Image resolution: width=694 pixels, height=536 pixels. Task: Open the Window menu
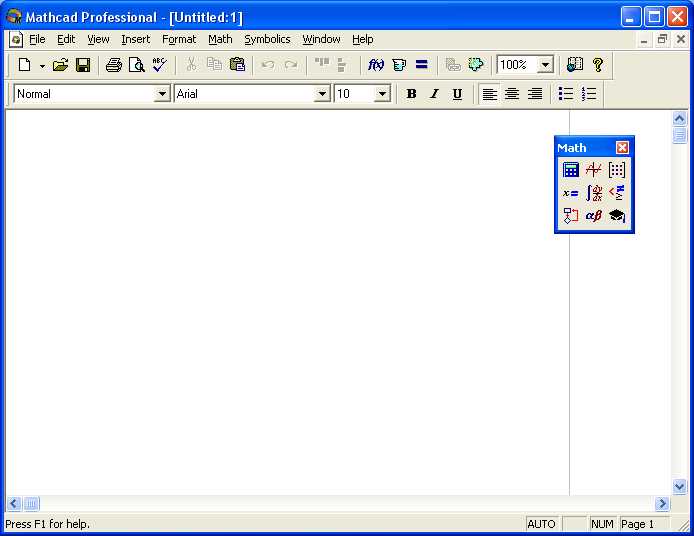pyautogui.click(x=321, y=39)
